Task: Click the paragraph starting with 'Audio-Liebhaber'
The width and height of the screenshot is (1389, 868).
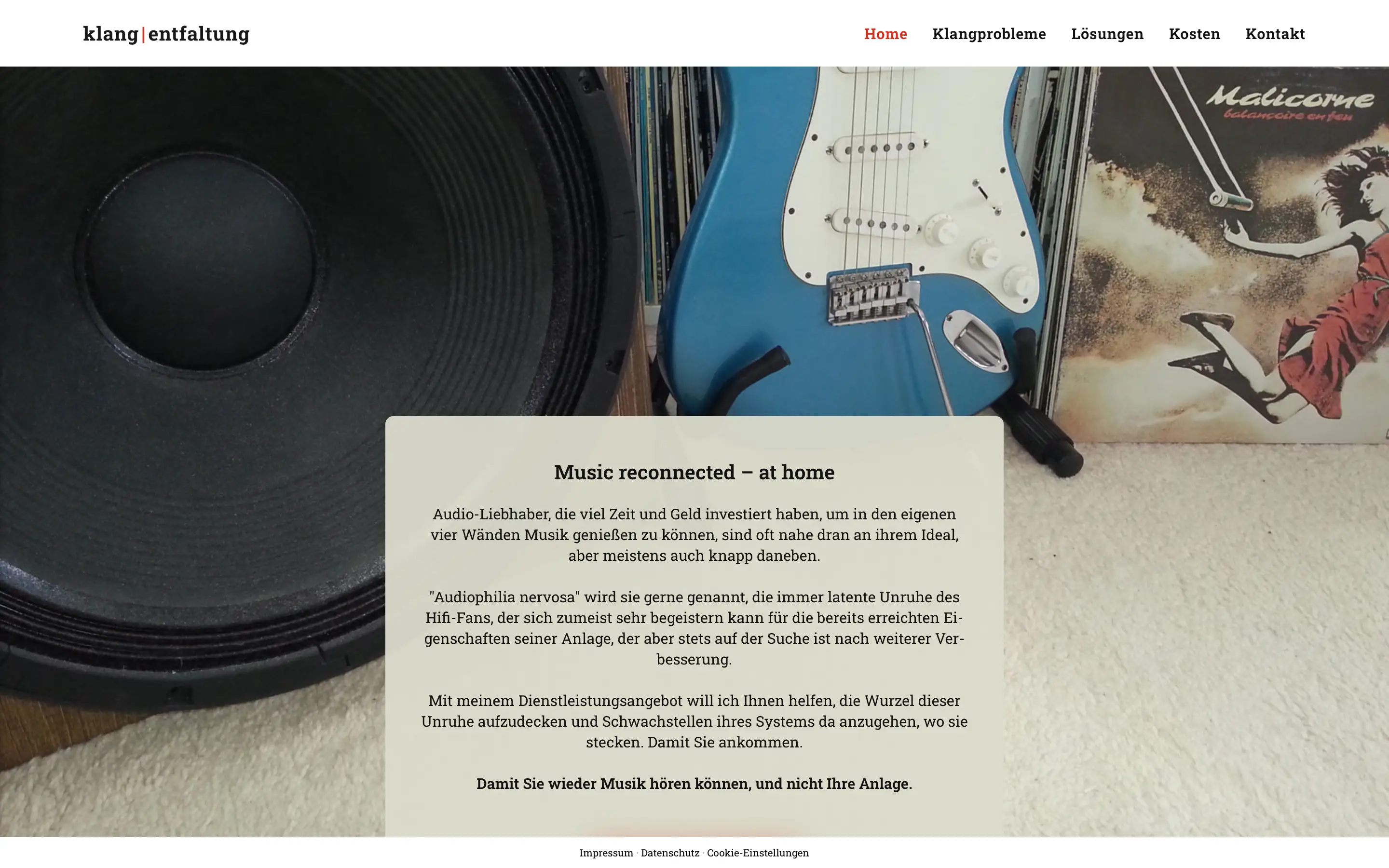Action: (x=694, y=534)
